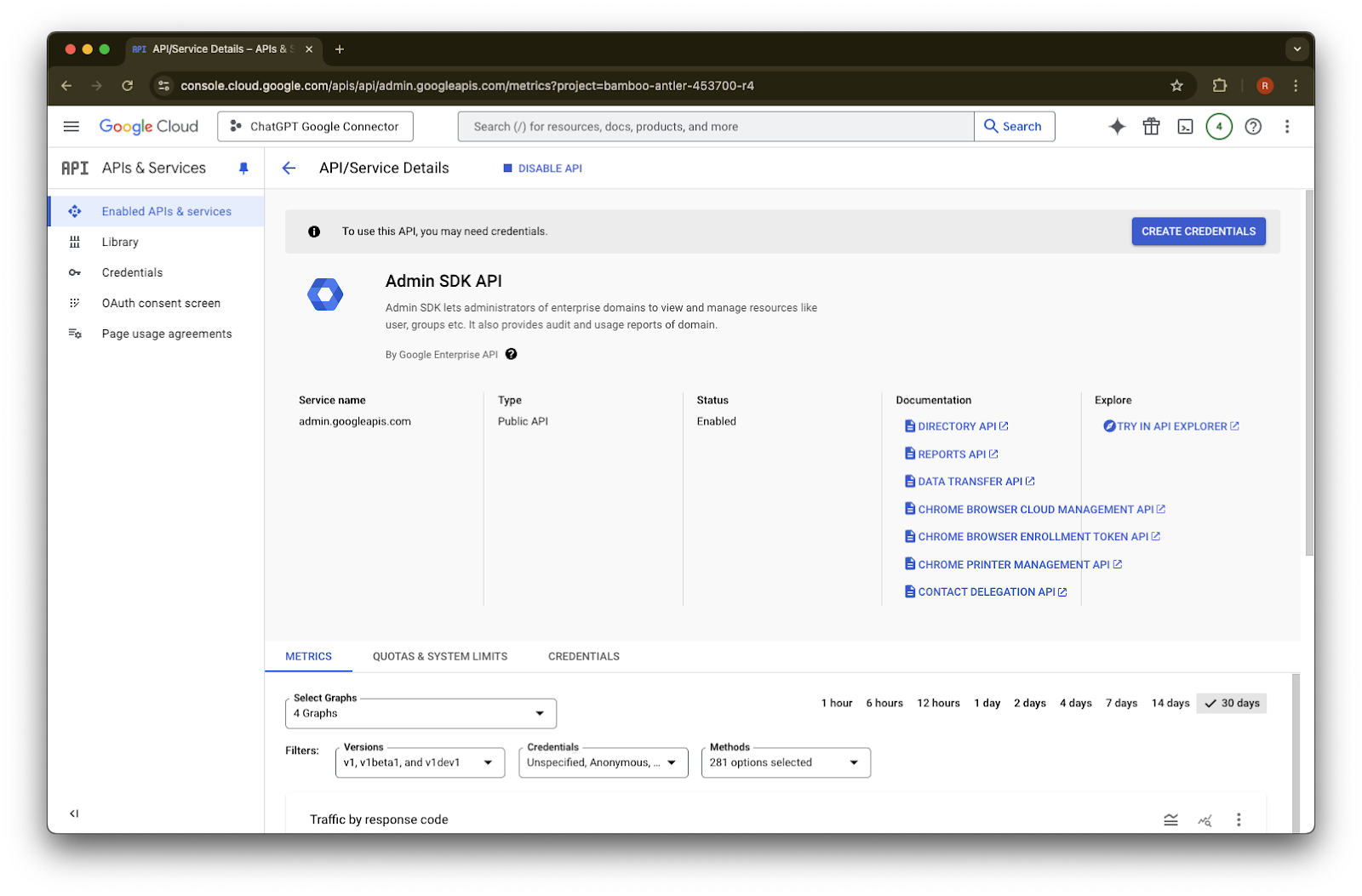Viewport: 1362px width, 896px height.
Task: Open the help question mark icon
Action: (1253, 127)
